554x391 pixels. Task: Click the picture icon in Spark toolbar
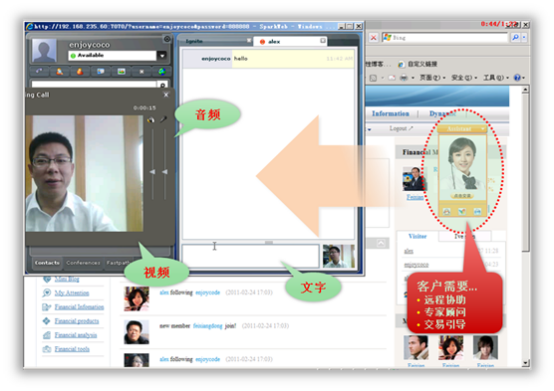121,72
